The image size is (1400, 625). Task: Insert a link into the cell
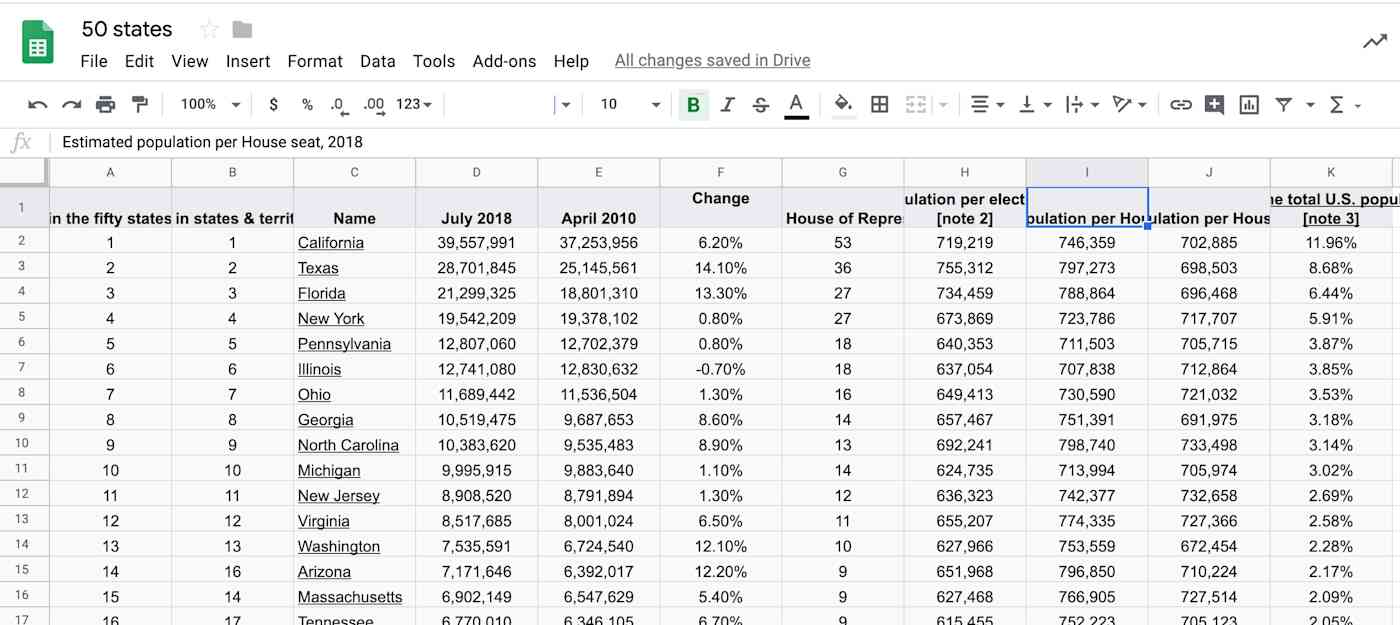[1181, 104]
